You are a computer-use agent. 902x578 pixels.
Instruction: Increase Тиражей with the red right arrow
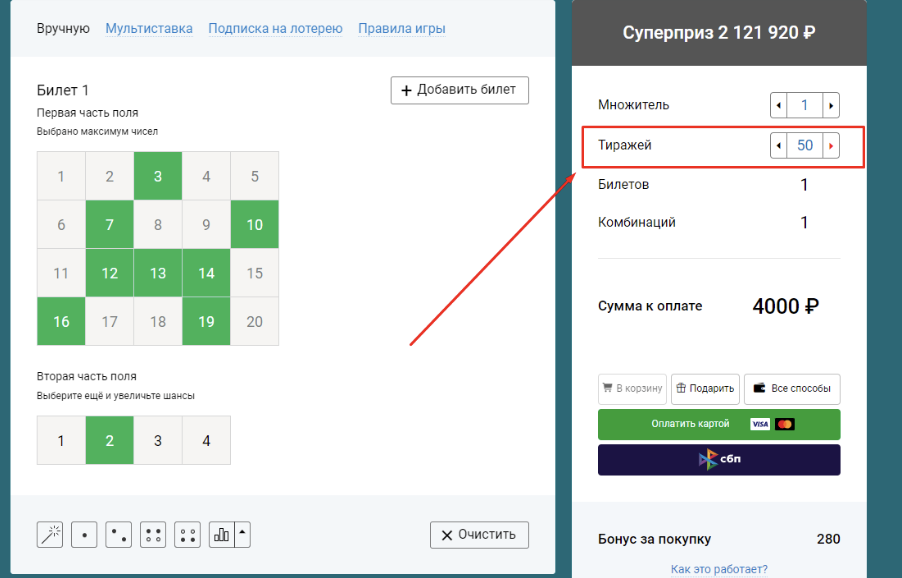(x=830, y=146)
